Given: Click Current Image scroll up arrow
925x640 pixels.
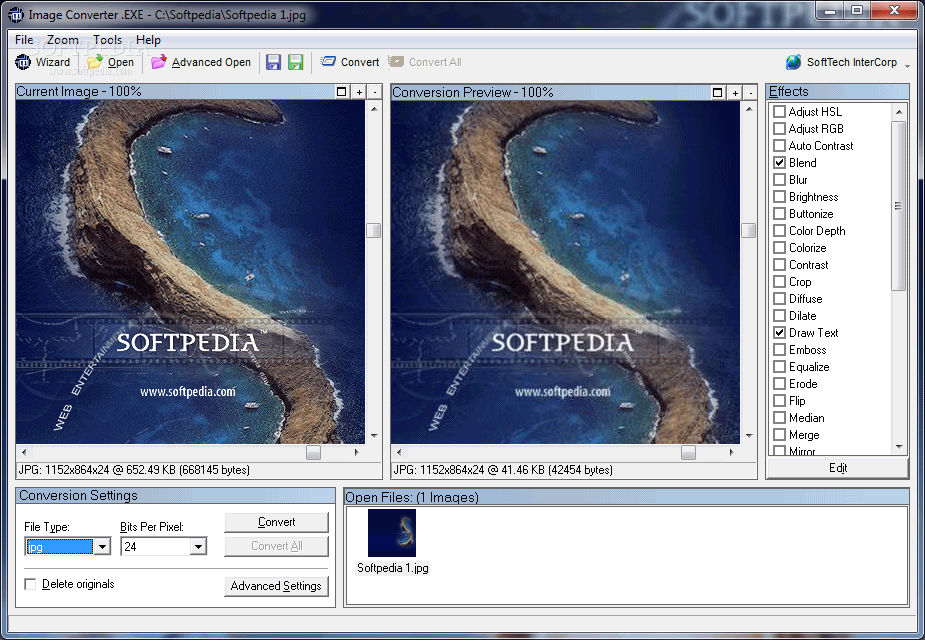Looking at the screenshot, I should click(x=374, y=109).
